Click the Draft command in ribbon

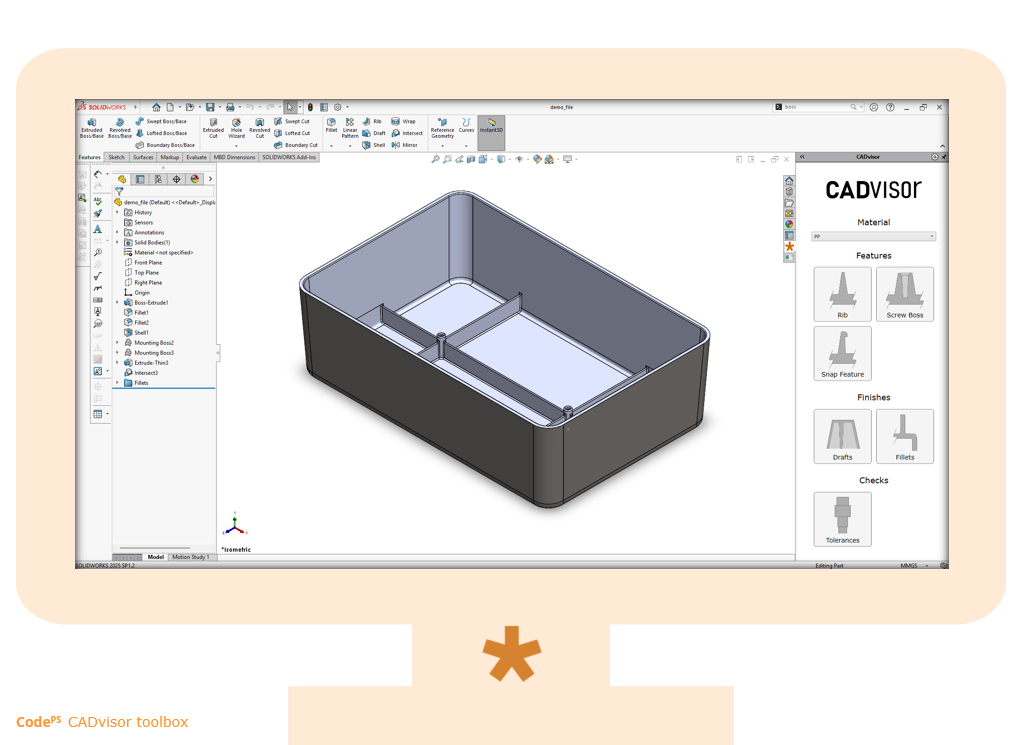coord(374,133)
